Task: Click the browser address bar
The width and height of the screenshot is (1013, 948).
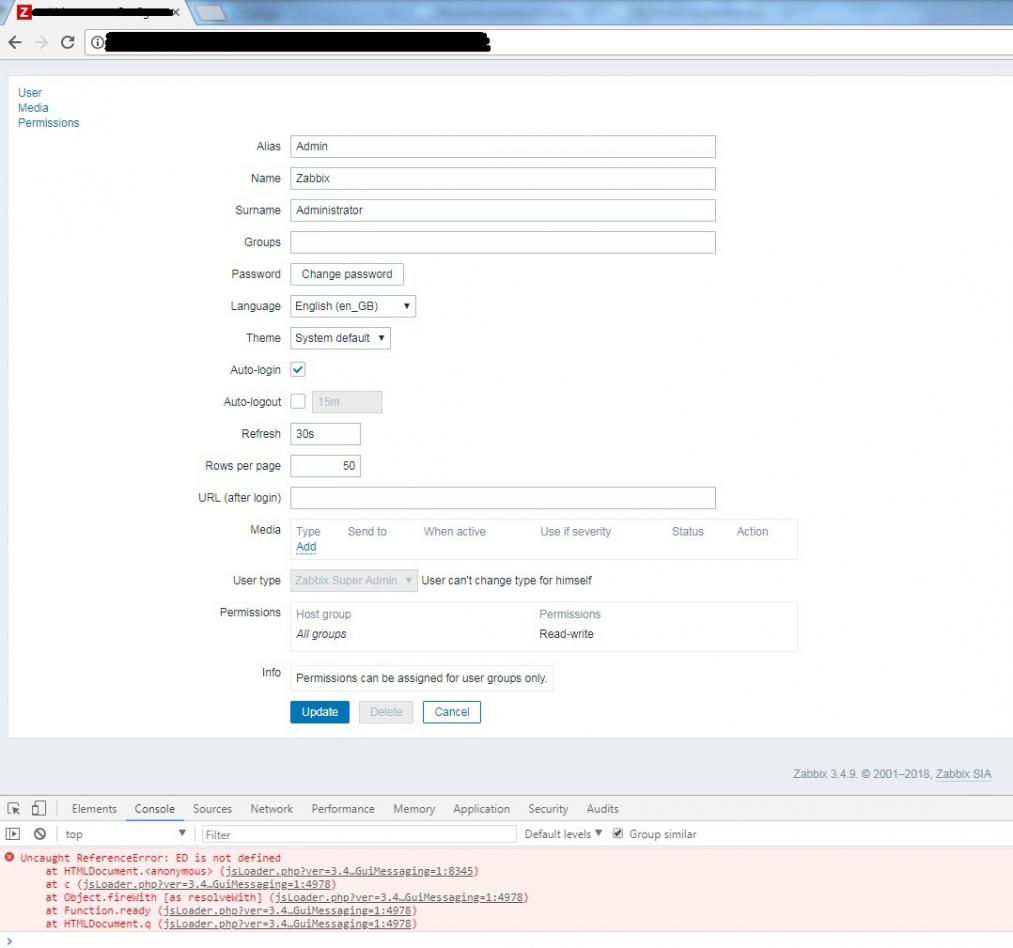Action: click(x=549, y=42)
